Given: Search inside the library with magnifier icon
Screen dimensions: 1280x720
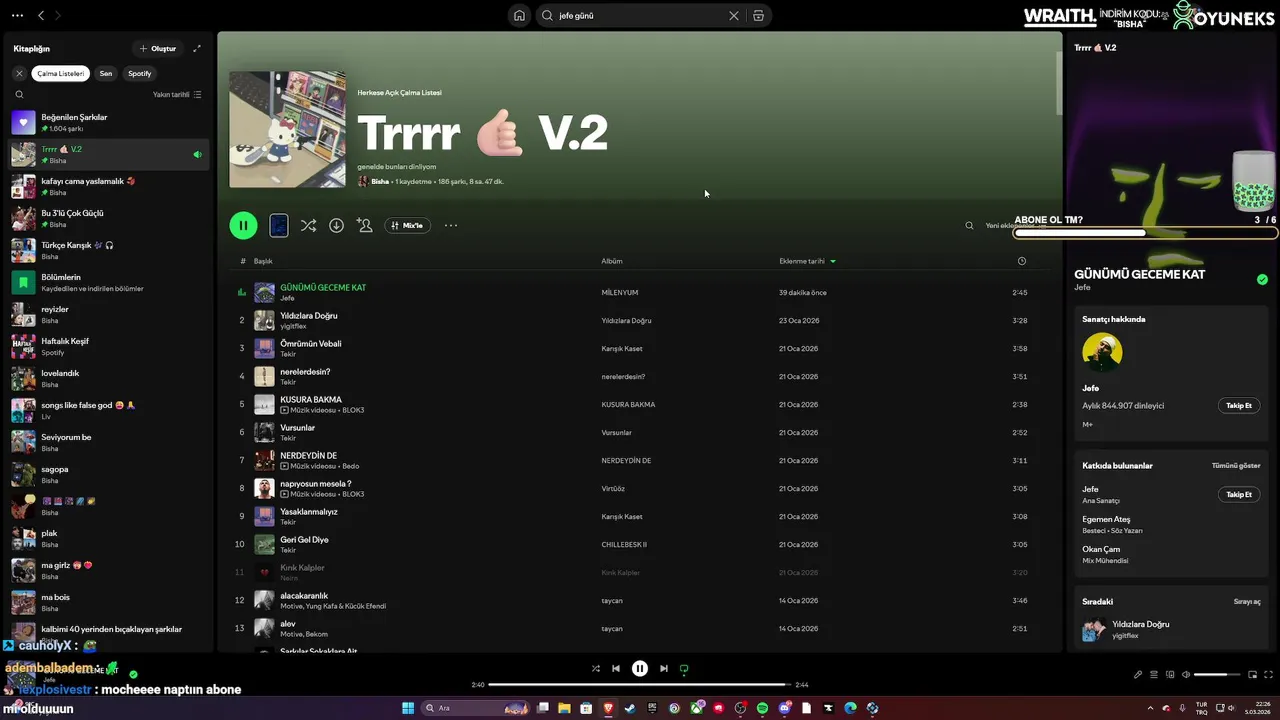Looking at the screenshot, I should [x=19, y=94].
